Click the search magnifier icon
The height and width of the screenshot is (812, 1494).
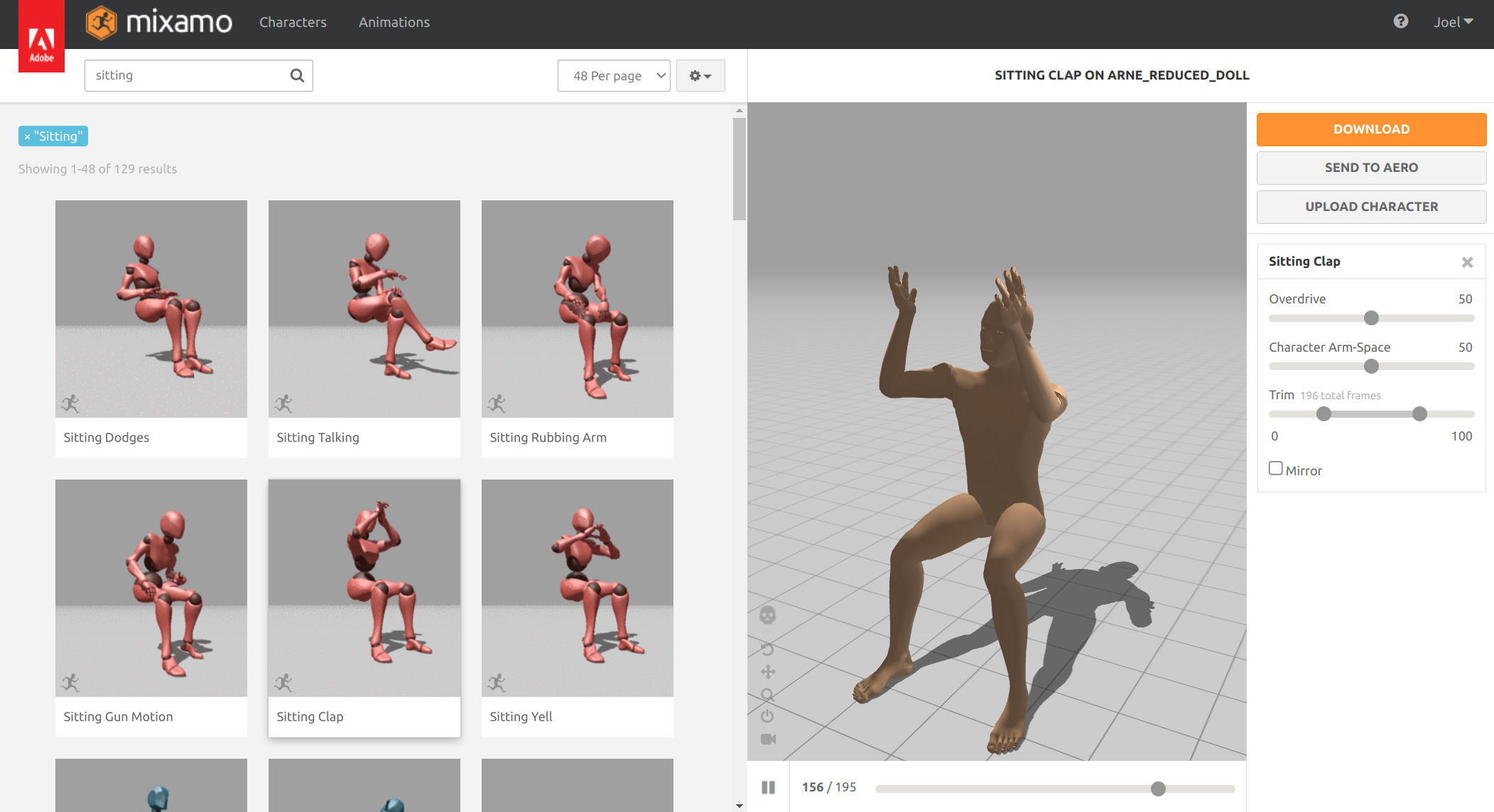tap(297, 75)
